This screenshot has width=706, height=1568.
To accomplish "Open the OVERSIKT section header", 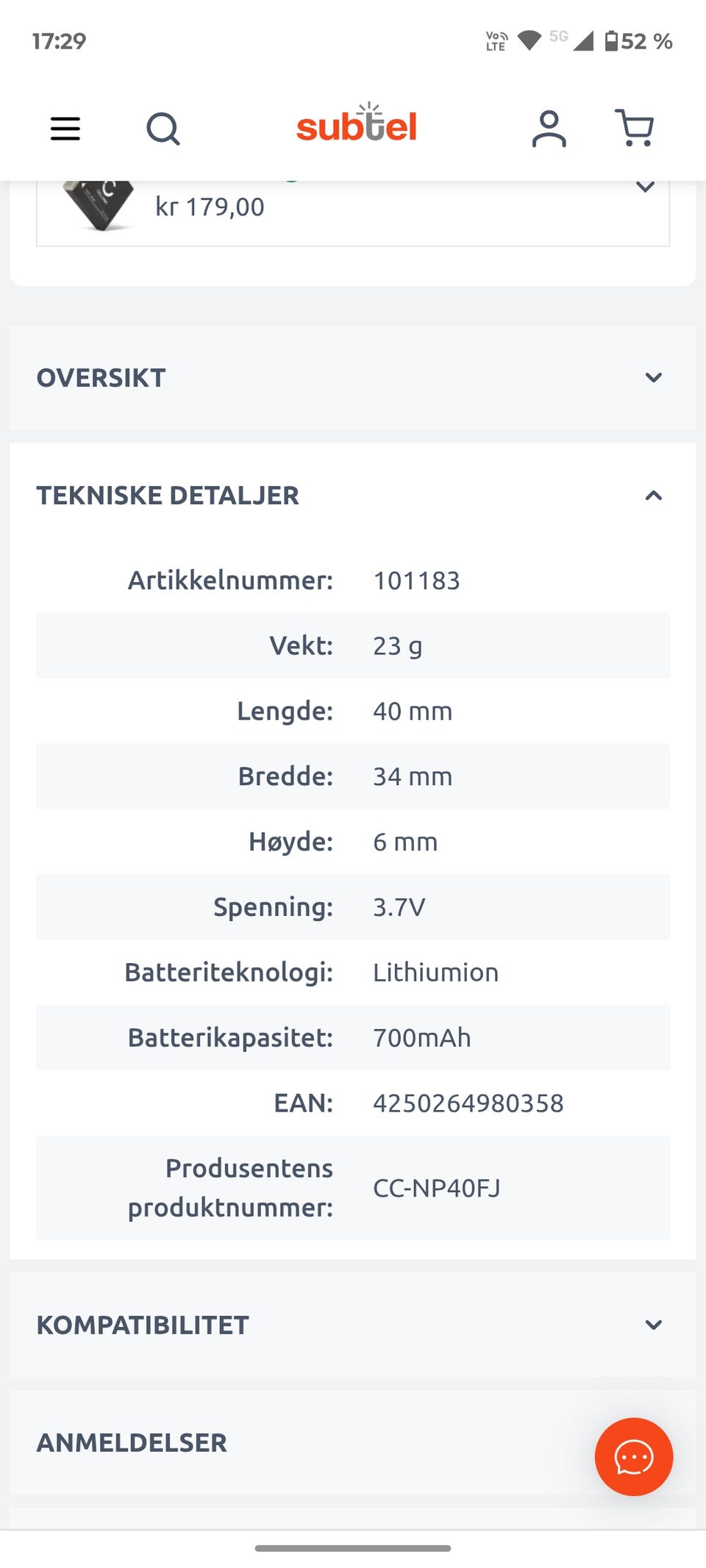I will (x=353, y=378).
